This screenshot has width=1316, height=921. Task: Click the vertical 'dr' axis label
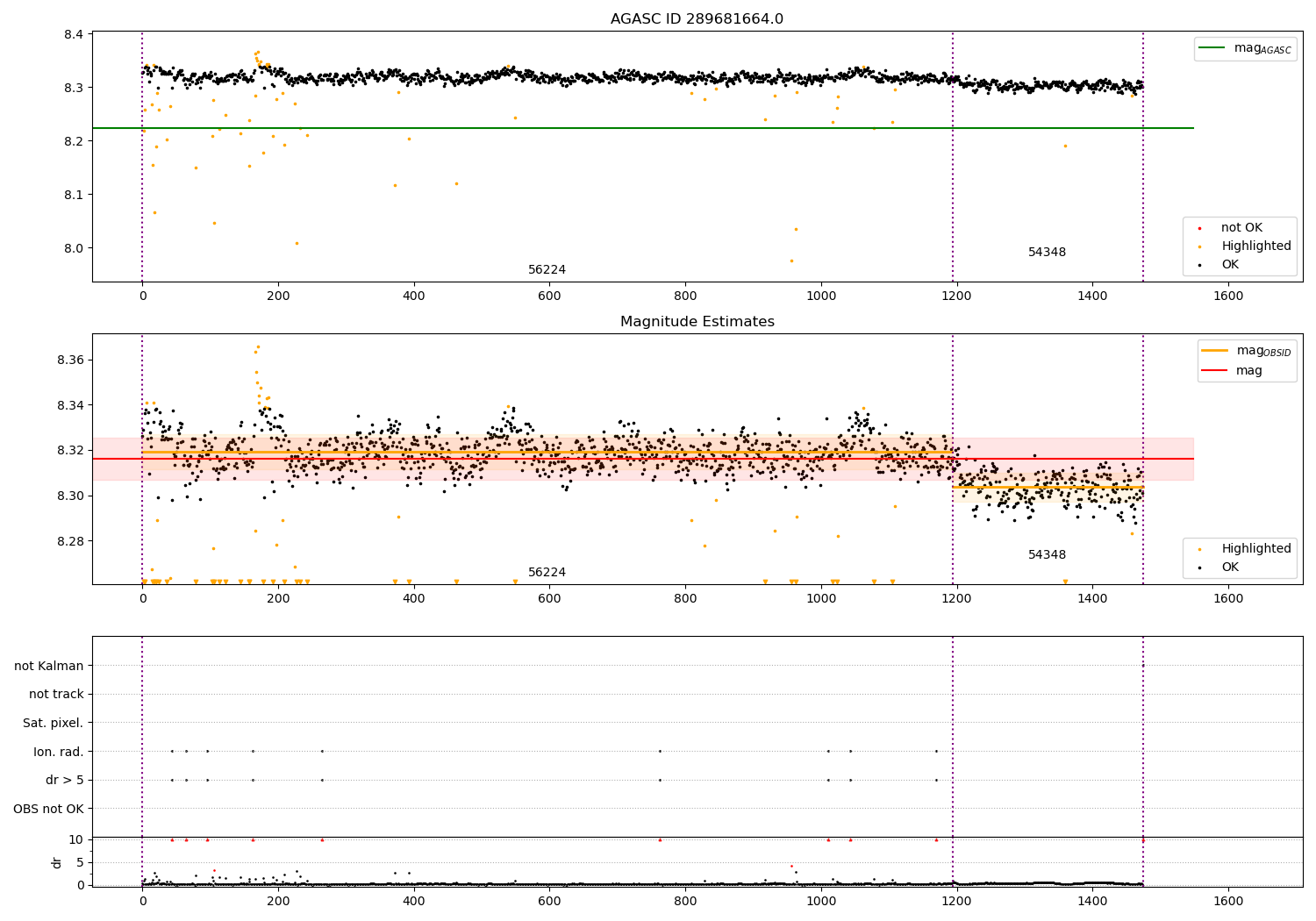[x=57, y=862]
